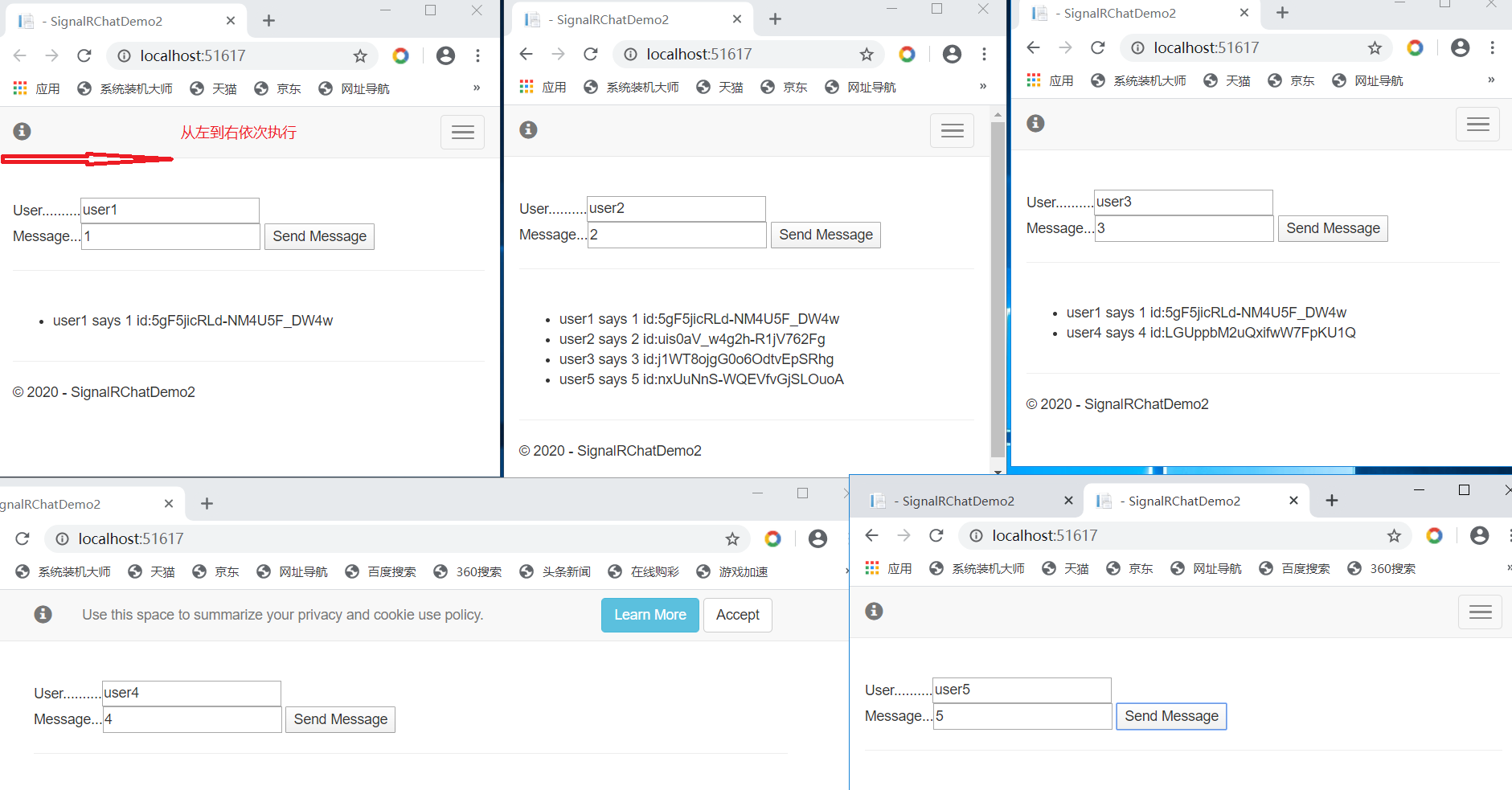The width and height of the screenshot is (1512, 790).
Task: Click Learn More on the cookie banner
Action: (x=649, y=615)
